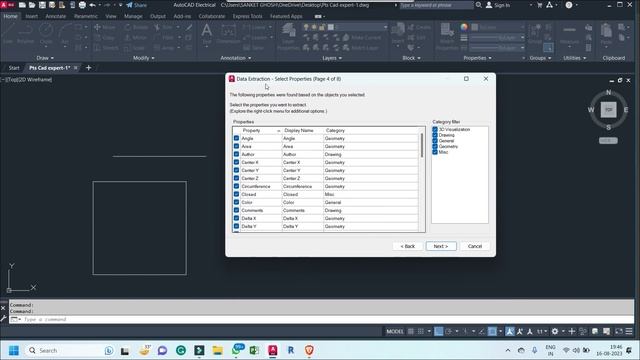
Task: Uncheck 3D Visualization in Category filter
Action: click(435, 129)
